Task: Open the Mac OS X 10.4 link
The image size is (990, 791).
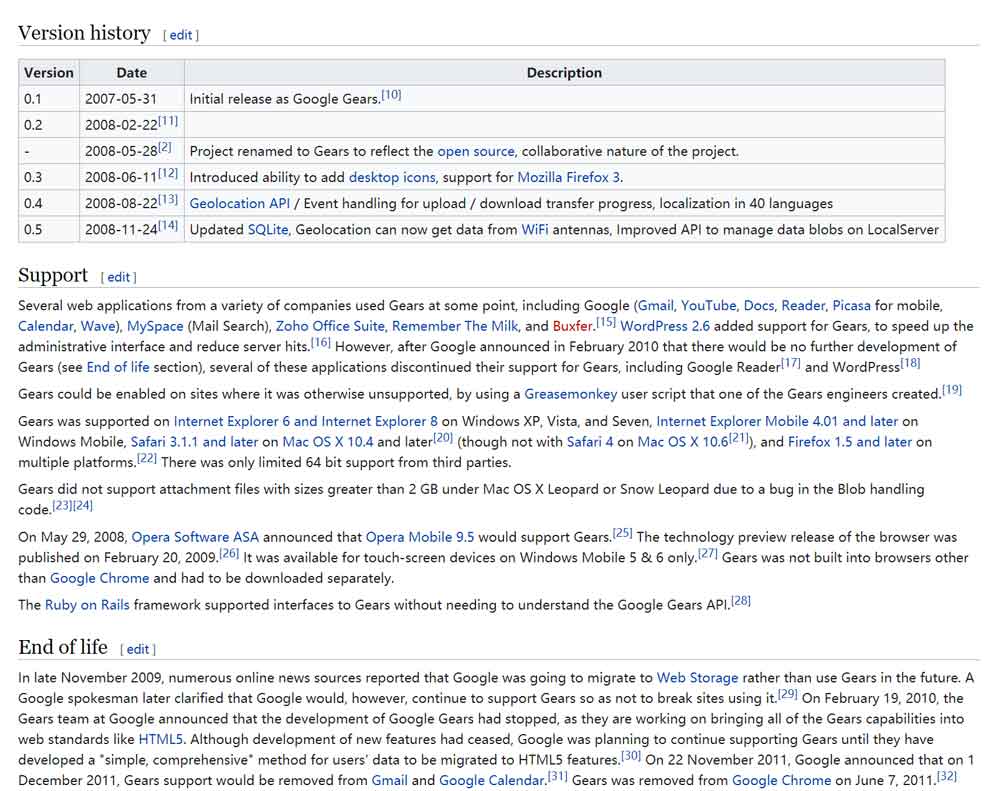Action: point(328,442)
